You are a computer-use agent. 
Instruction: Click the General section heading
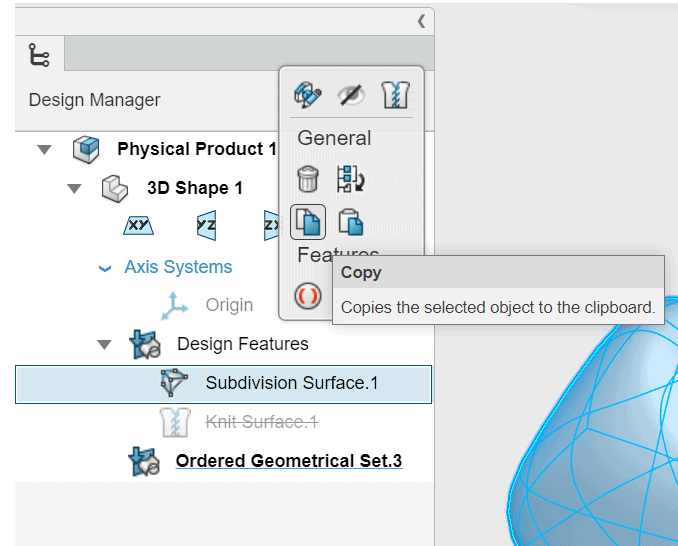point(334,138)
